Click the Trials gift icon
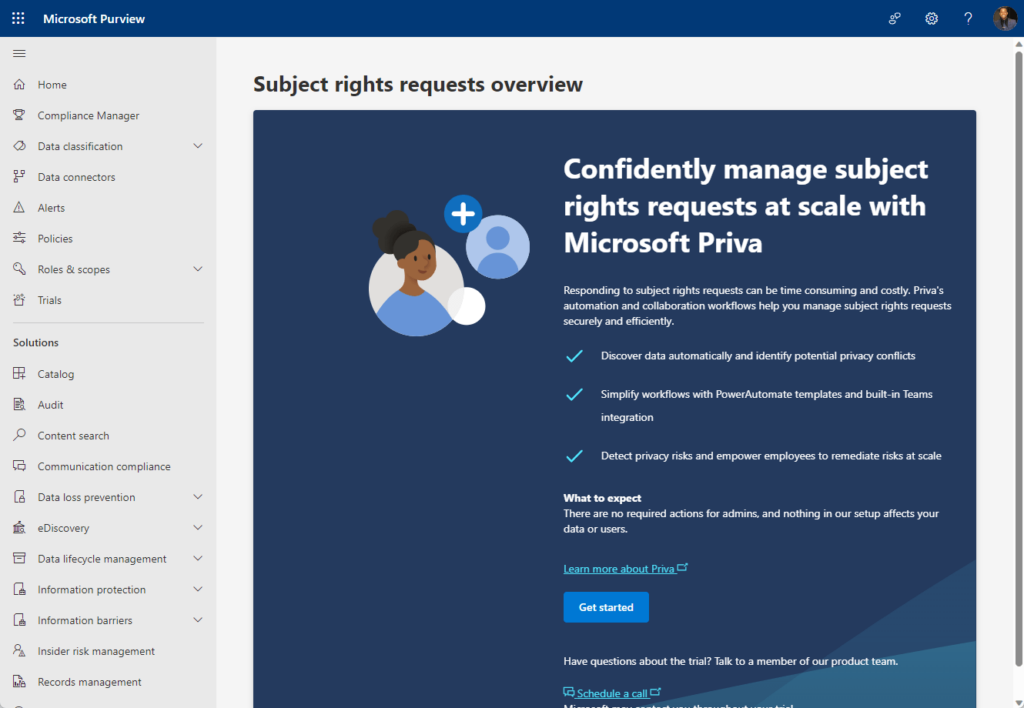This screenshot has width=1024, height=708. pyautogui.click(x=20, y=300)
